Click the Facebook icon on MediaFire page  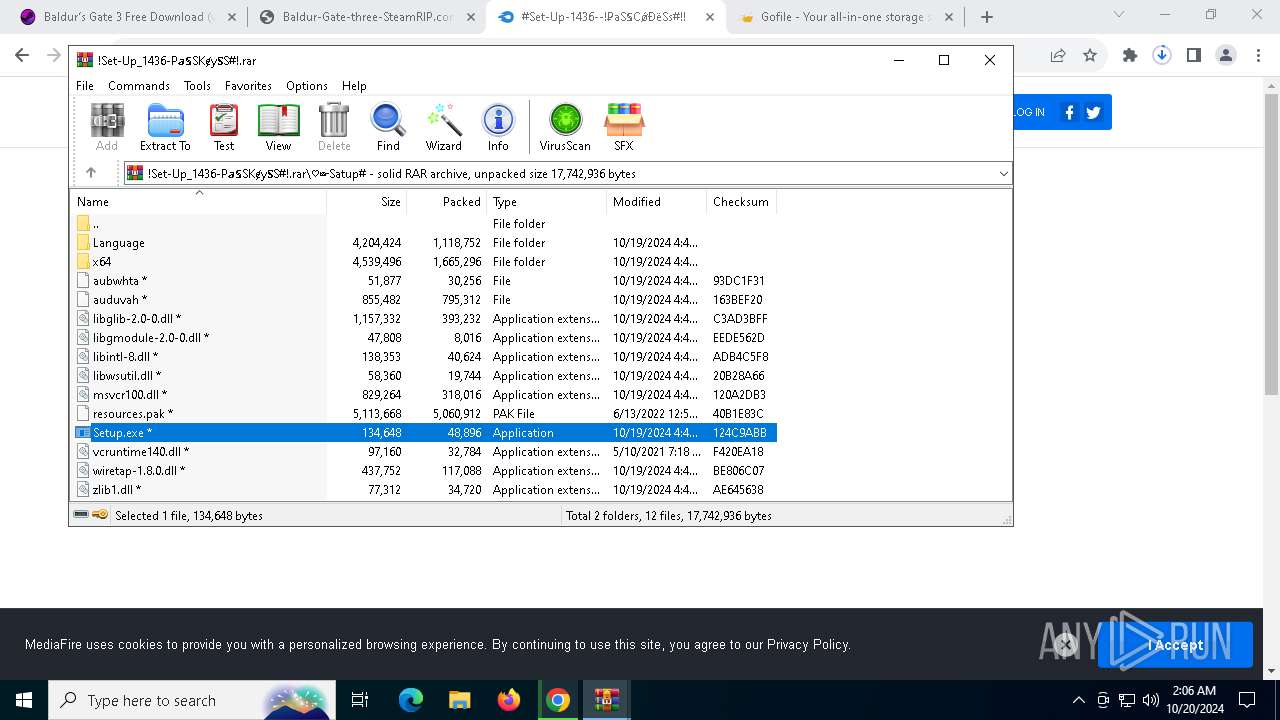(x=1069, y=112)
